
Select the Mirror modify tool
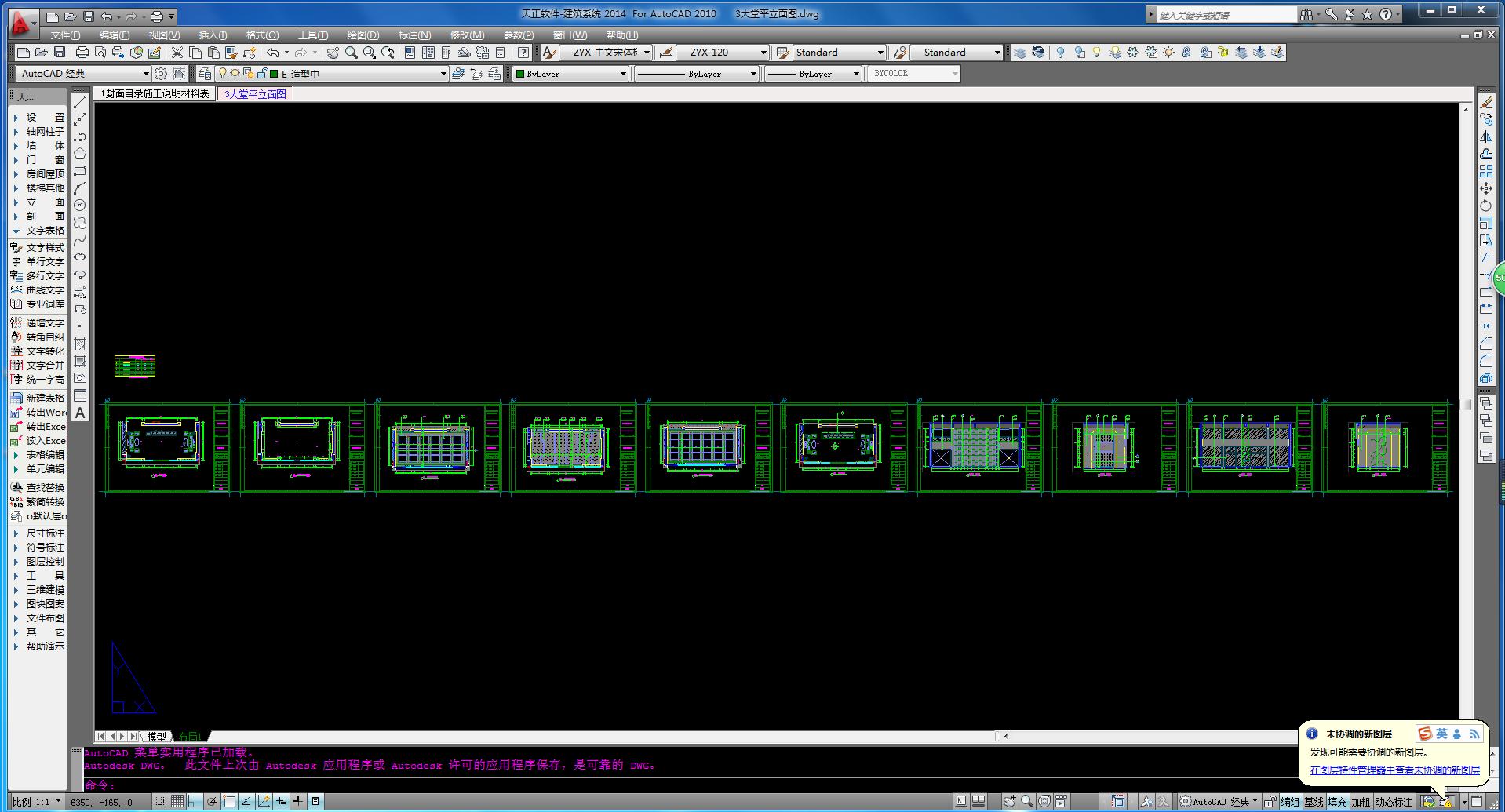click(x=1486, y=137)
